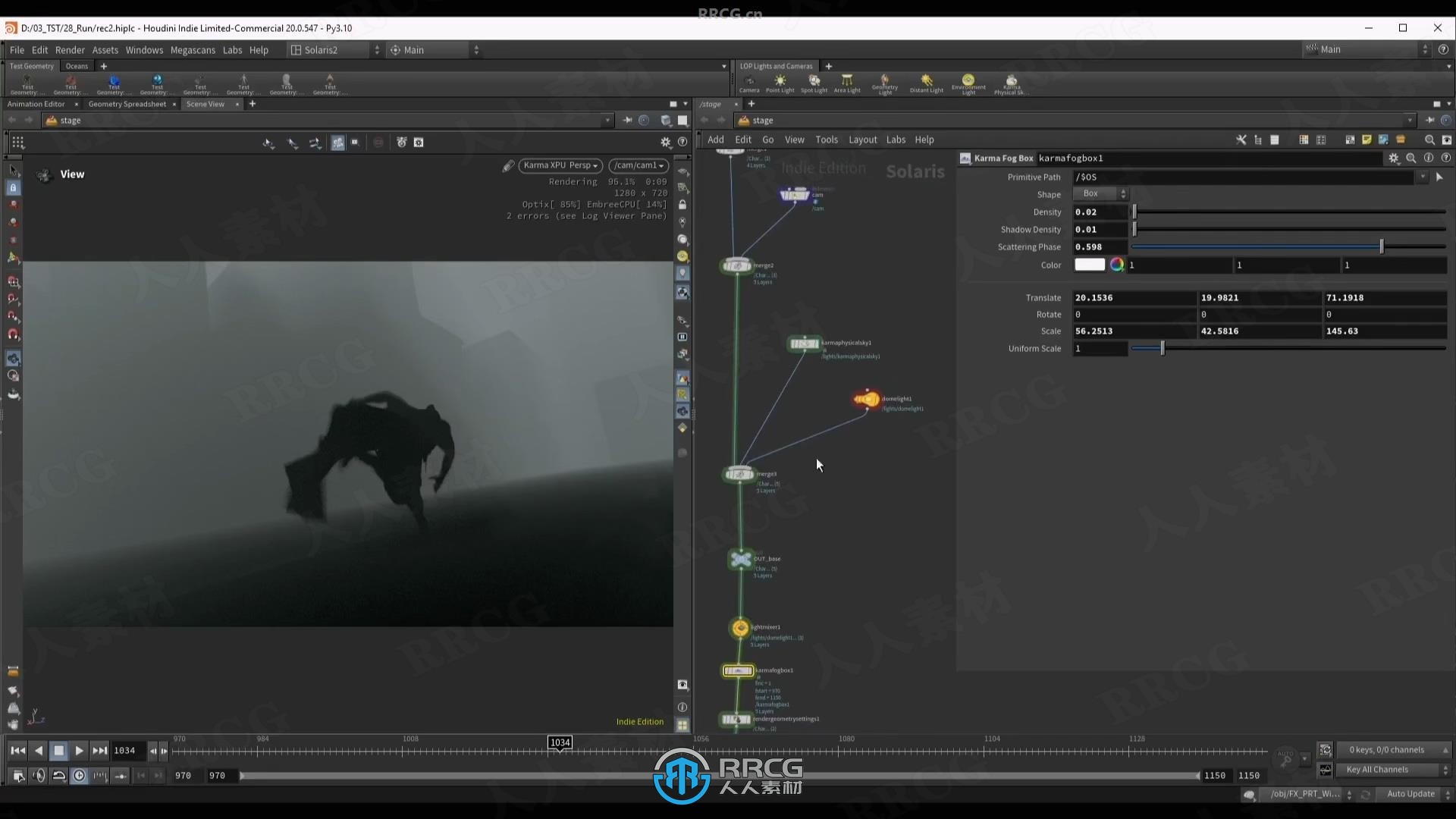Open viewport display options gear icon
The height and width of the screenshot is (819, 1456).
point(666,143)
